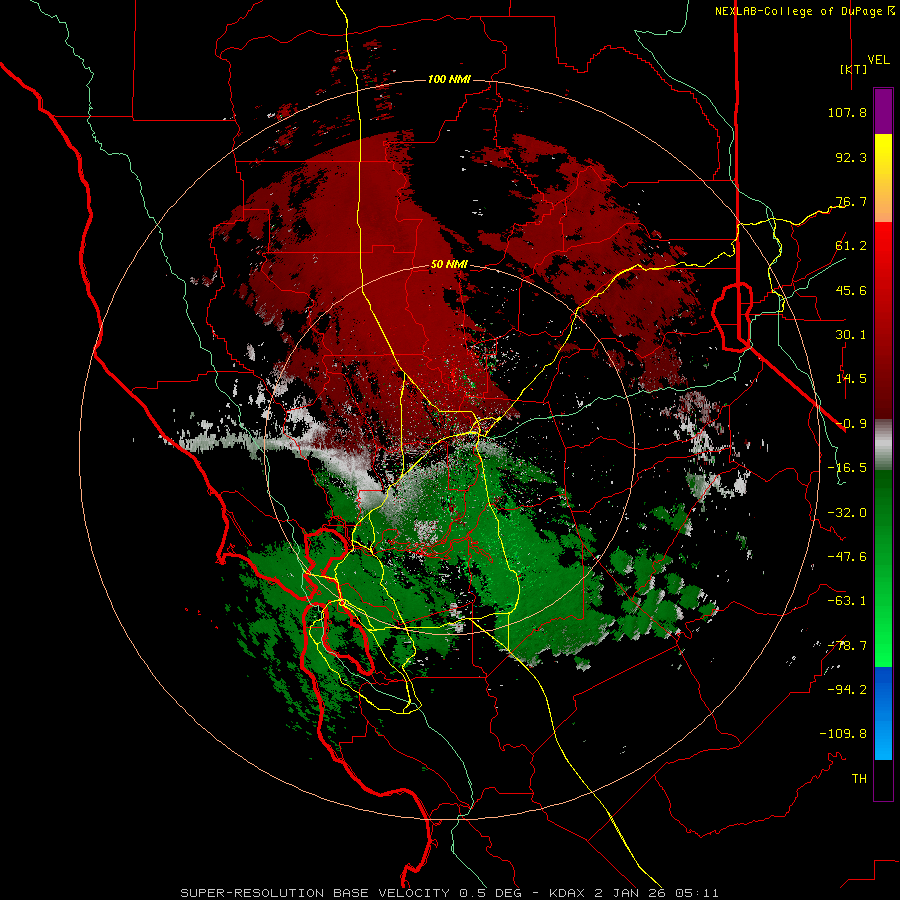Select the -94.2 legend value
Image resolution: width=900 pixels, height=900 pixels.
847,690
